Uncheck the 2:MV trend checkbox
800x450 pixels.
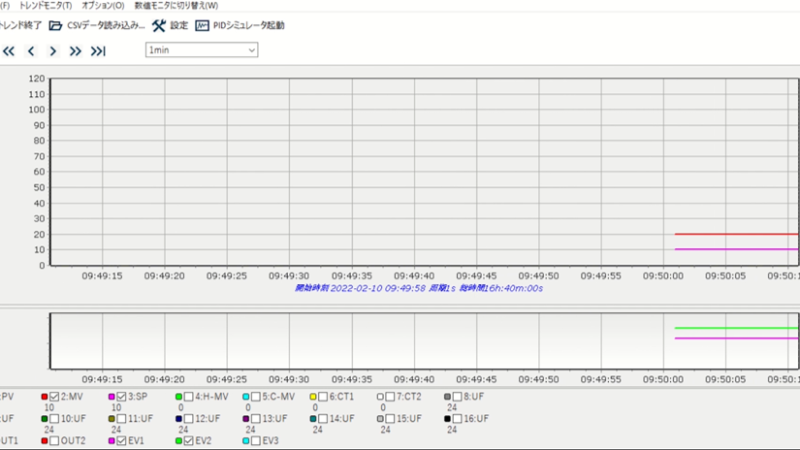tap(55, 397)
